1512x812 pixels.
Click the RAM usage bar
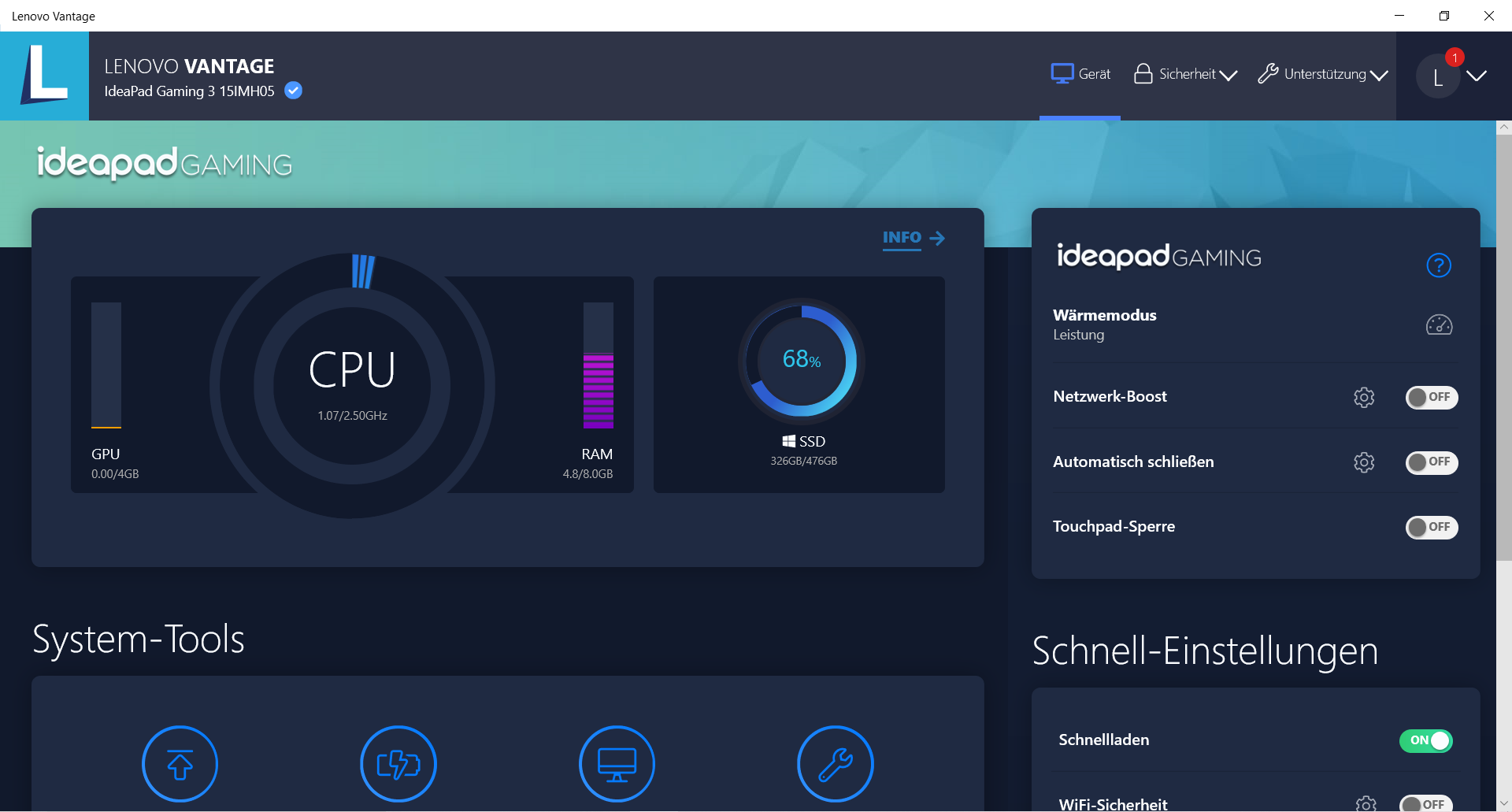click(x=598, y=365)
